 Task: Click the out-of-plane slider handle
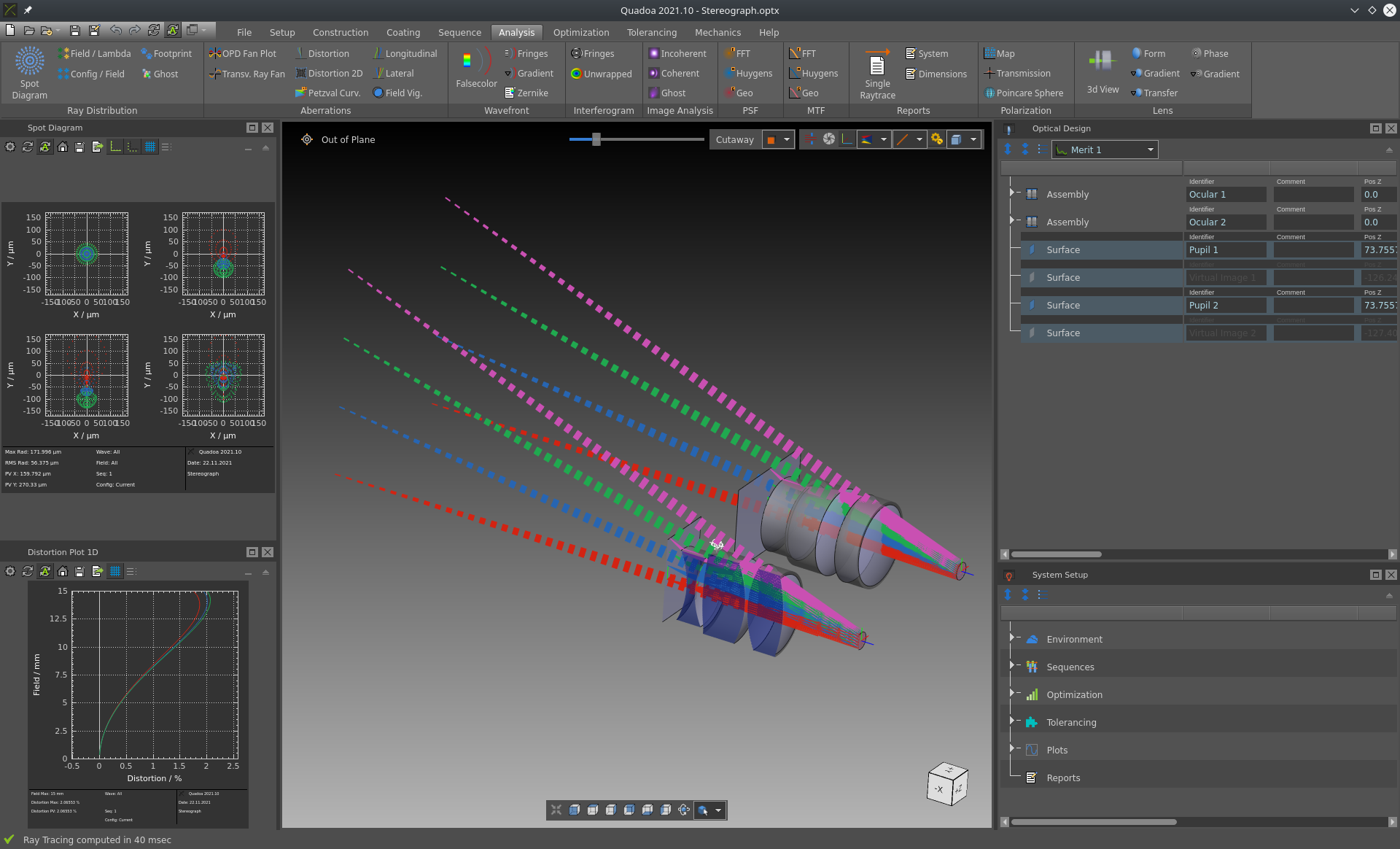[x=596, y=139]
